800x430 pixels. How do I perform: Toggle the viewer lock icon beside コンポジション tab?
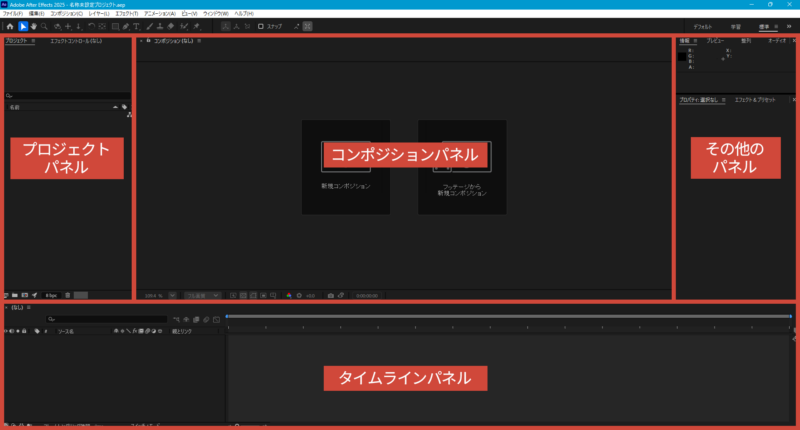[148, 41]
